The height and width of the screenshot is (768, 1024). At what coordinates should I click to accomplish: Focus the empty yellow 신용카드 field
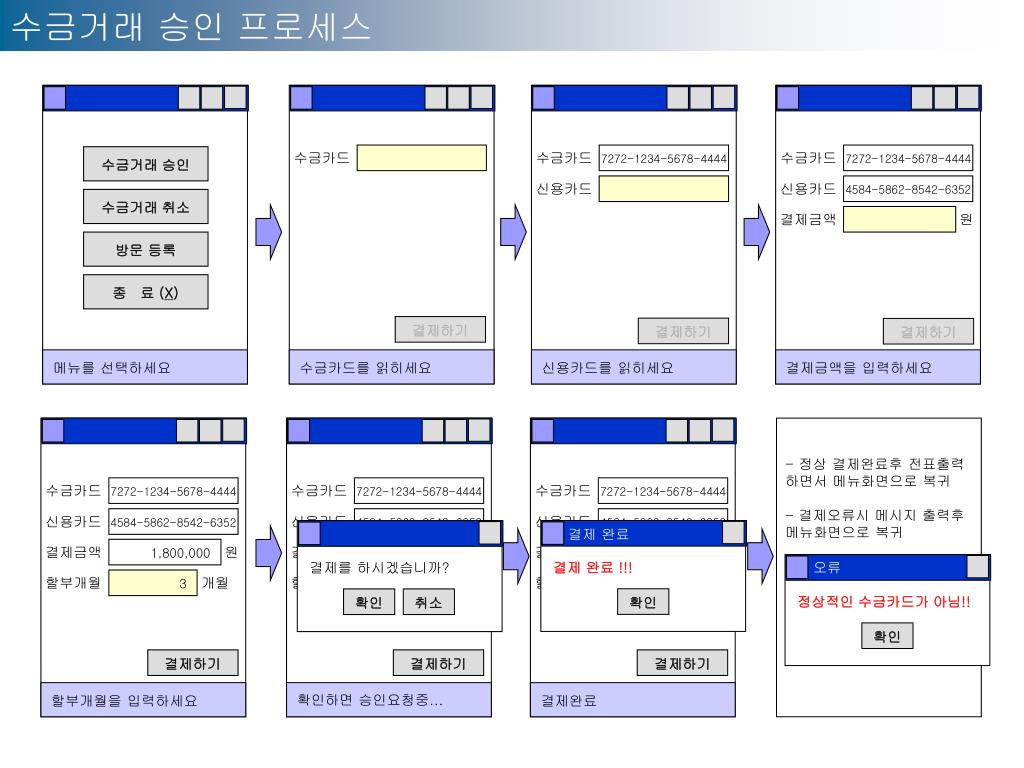[664, 189]
